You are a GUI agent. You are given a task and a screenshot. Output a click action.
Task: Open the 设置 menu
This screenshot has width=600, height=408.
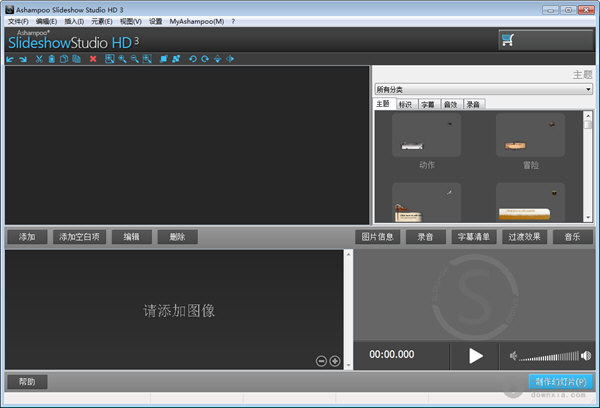pyautogui.click(x=156, y=21)
